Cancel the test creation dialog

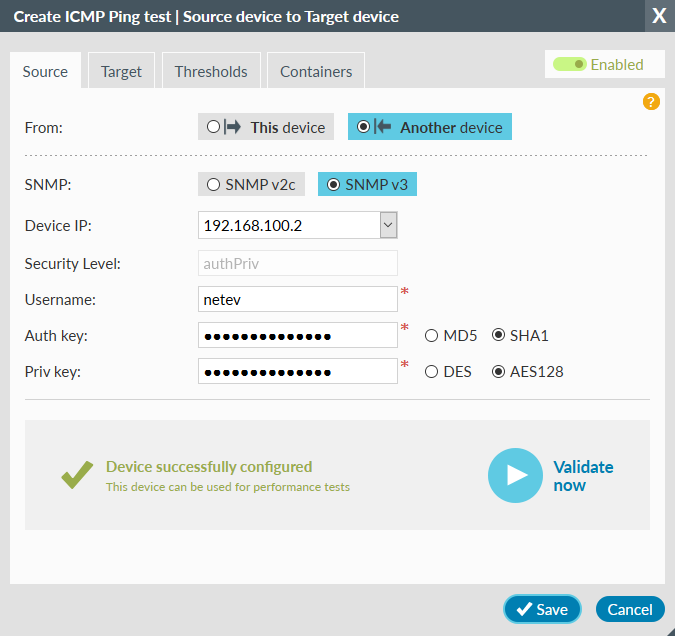630,609
